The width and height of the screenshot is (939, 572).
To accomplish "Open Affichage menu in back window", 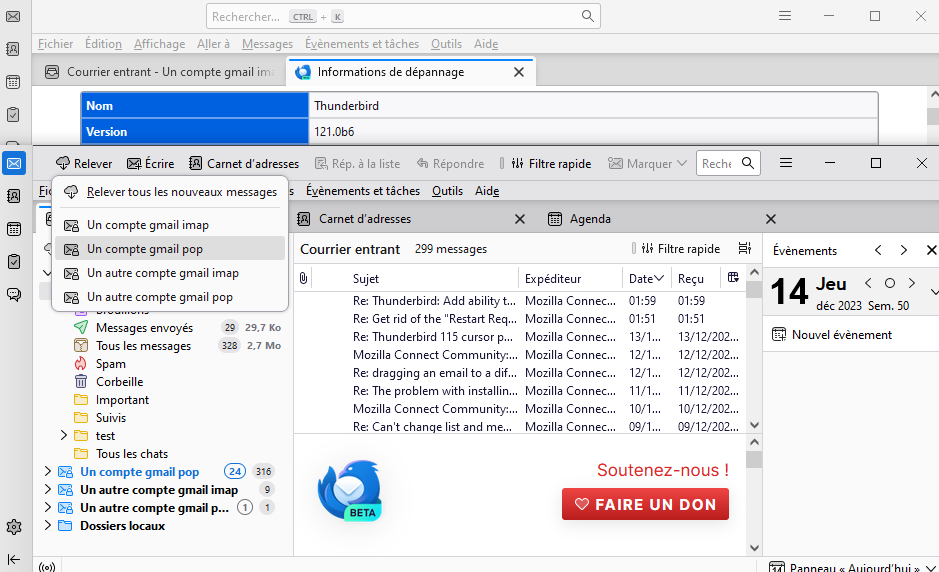I will point(159,44).
